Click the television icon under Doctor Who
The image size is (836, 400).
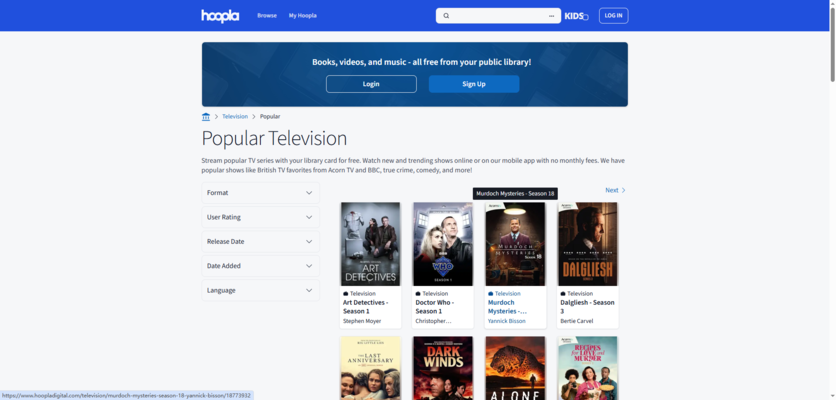coord(418,294)
